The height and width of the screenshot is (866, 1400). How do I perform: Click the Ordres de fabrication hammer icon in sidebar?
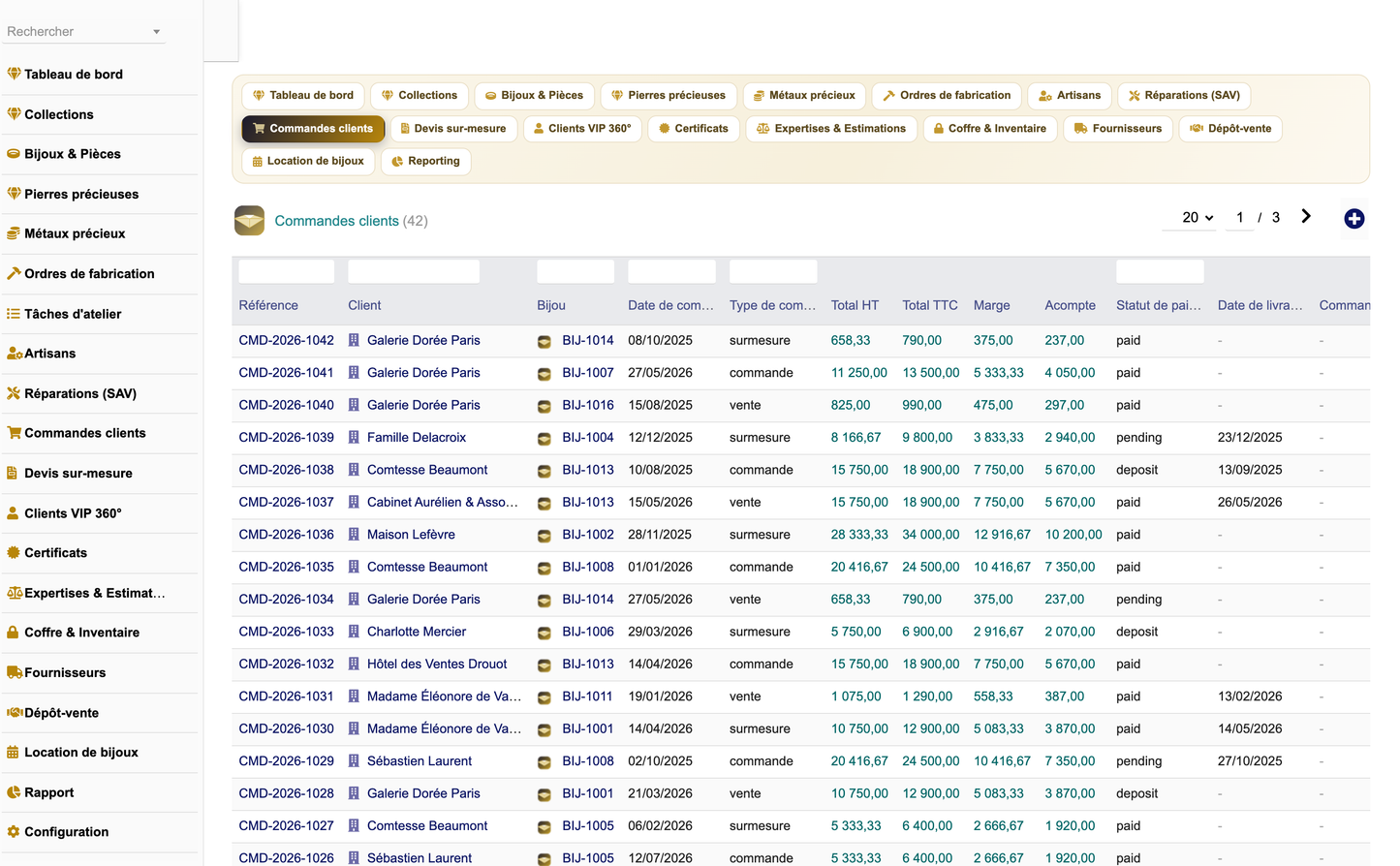pyautogui.click(x=14, y=273)
